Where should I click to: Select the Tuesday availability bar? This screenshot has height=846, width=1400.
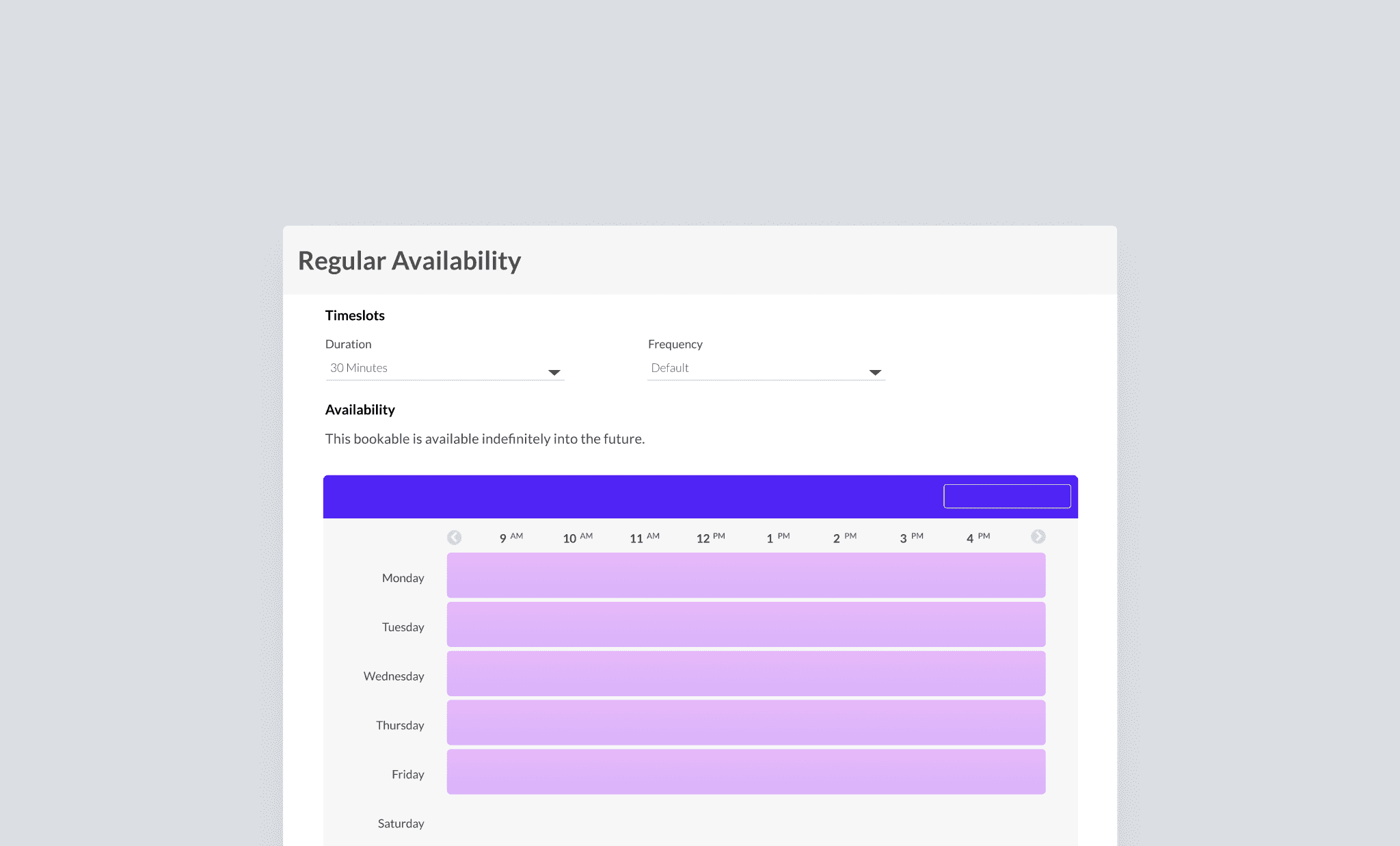pyautogui.click(x=746, y=624)
